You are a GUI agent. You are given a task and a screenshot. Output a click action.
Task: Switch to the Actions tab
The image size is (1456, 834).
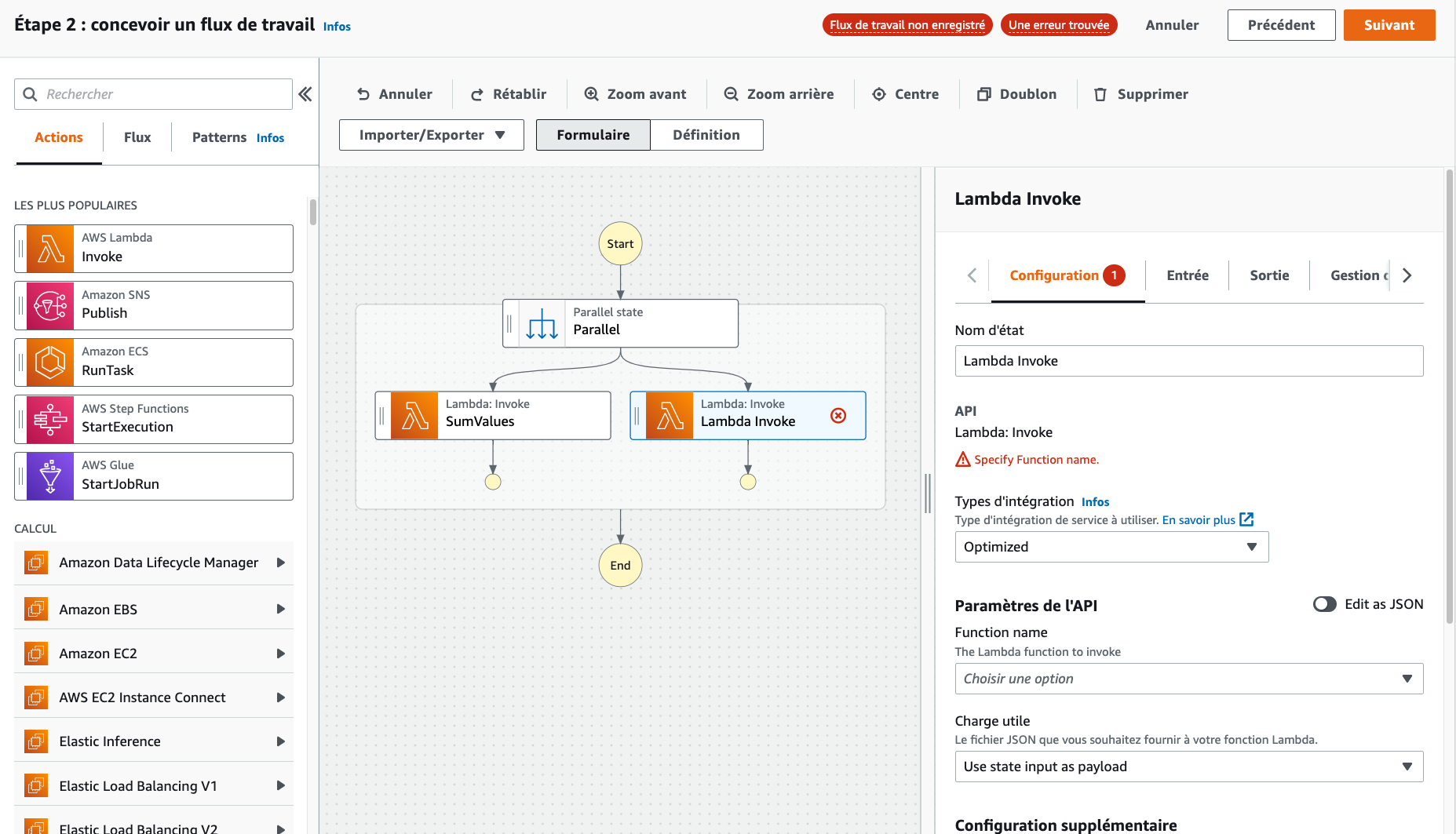pyautogui.click(x=59, y=137)
